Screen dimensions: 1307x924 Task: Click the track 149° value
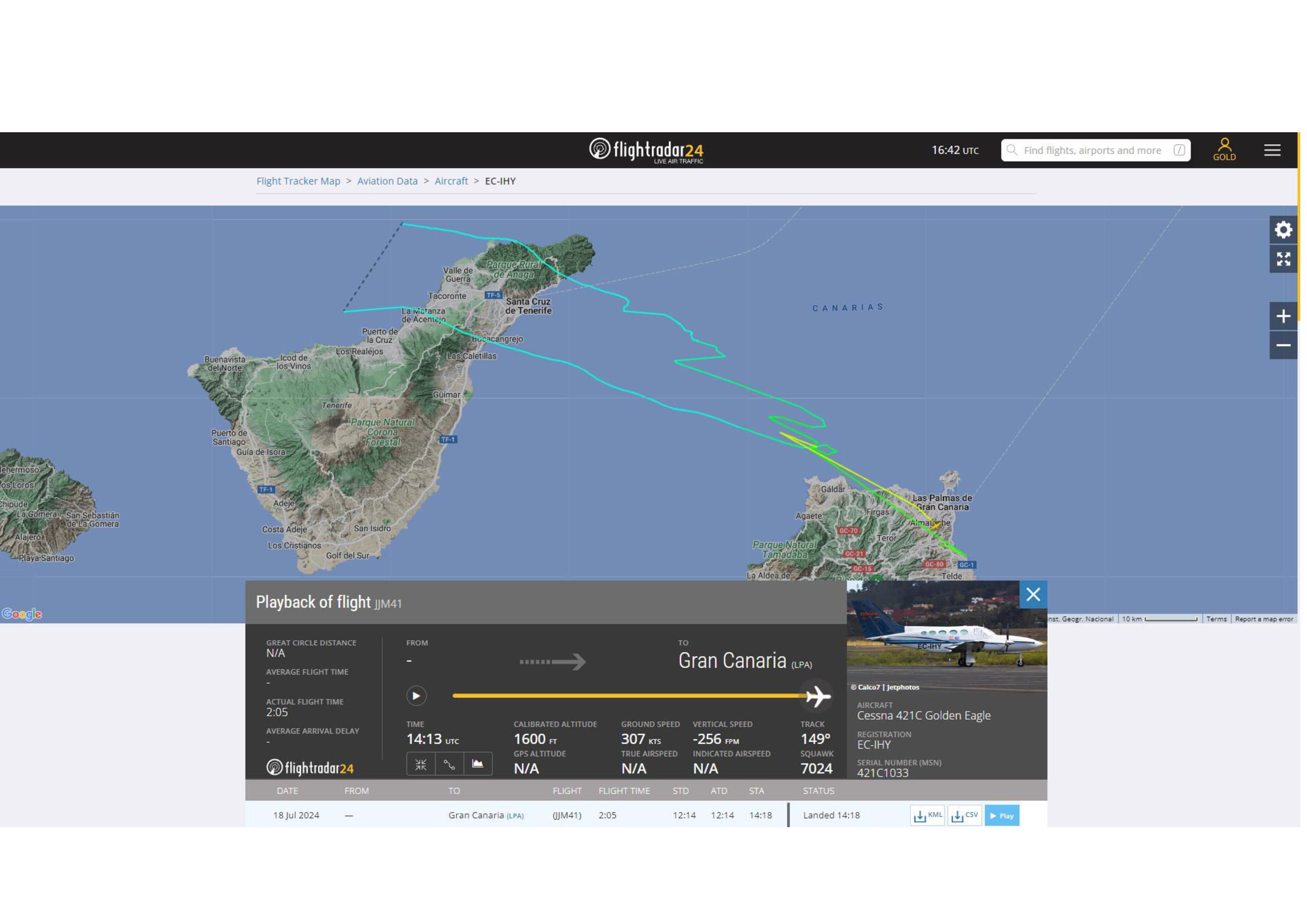[x=815, y=739]
